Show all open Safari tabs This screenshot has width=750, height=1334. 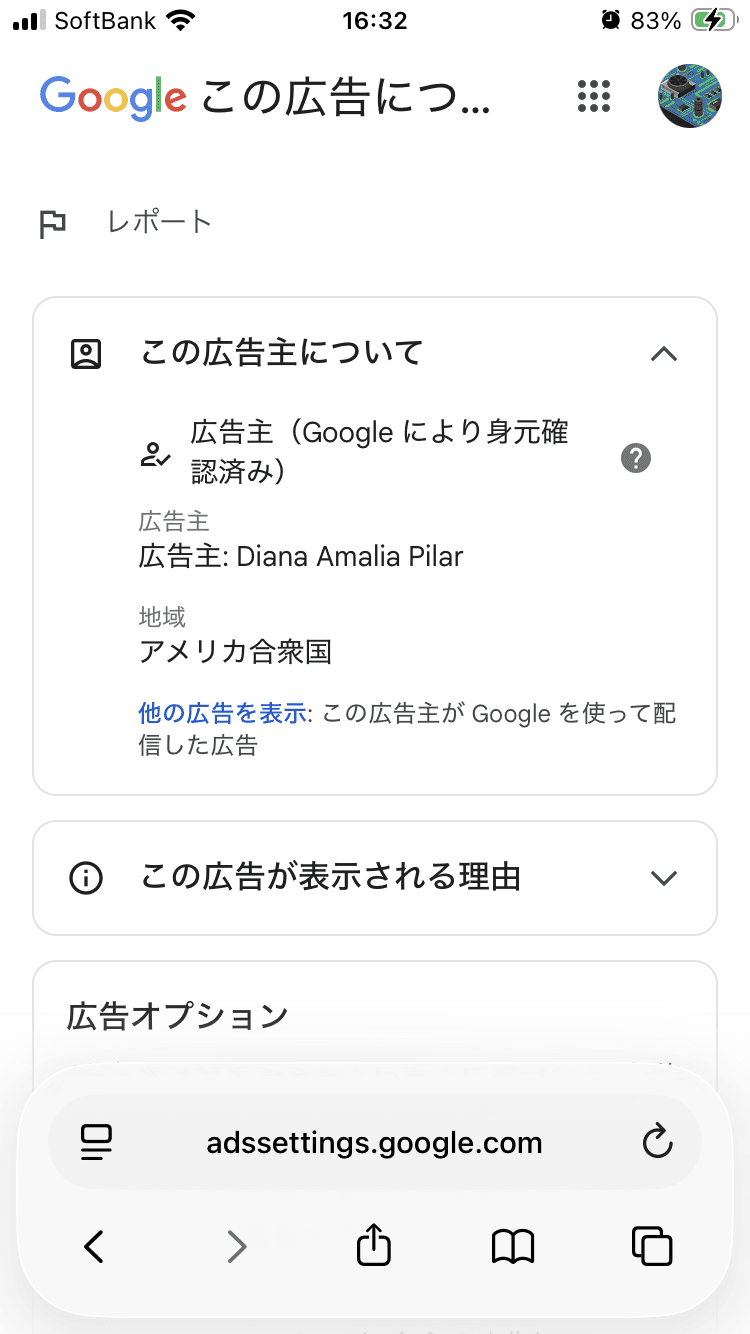pyautogui.click(x=653, y=1246)
